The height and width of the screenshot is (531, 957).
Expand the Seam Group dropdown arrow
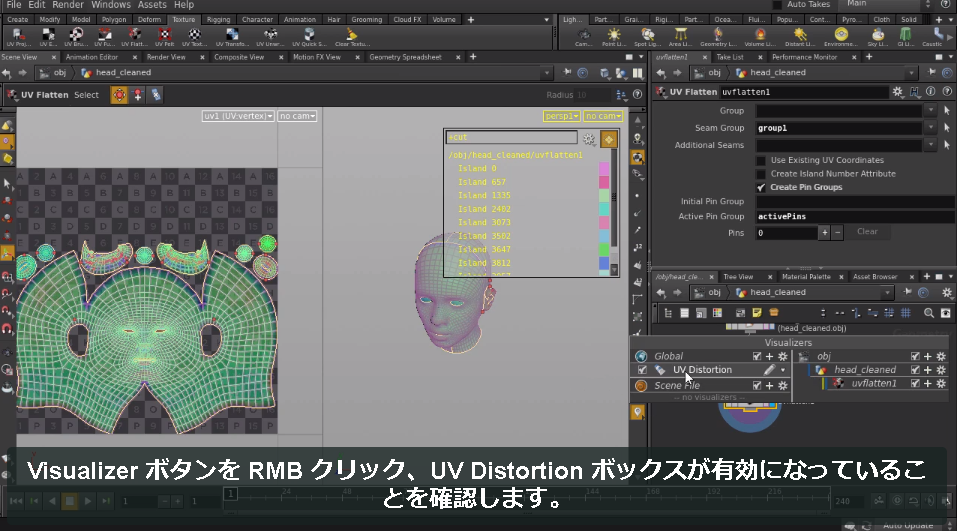coord(930,128)
